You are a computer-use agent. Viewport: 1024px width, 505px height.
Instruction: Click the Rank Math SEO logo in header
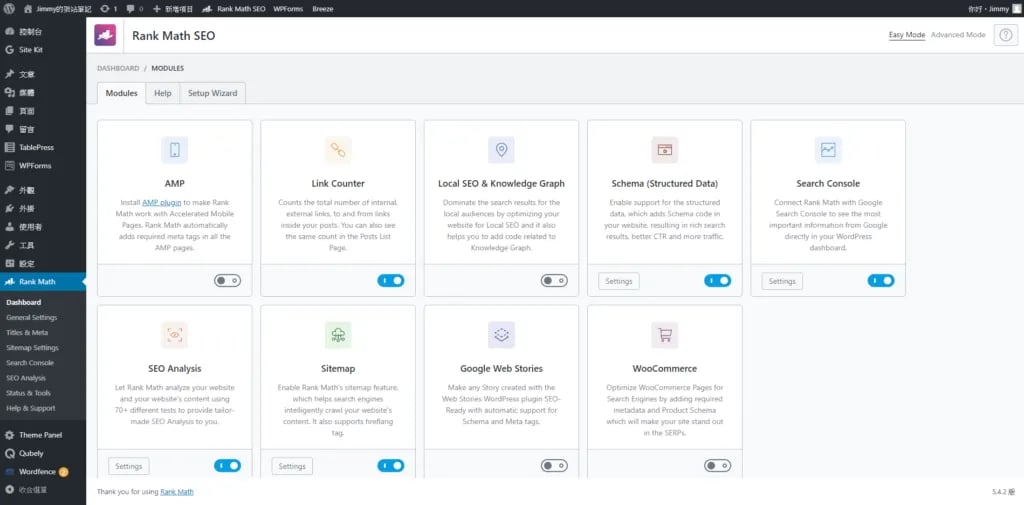(x=105, y=35)
